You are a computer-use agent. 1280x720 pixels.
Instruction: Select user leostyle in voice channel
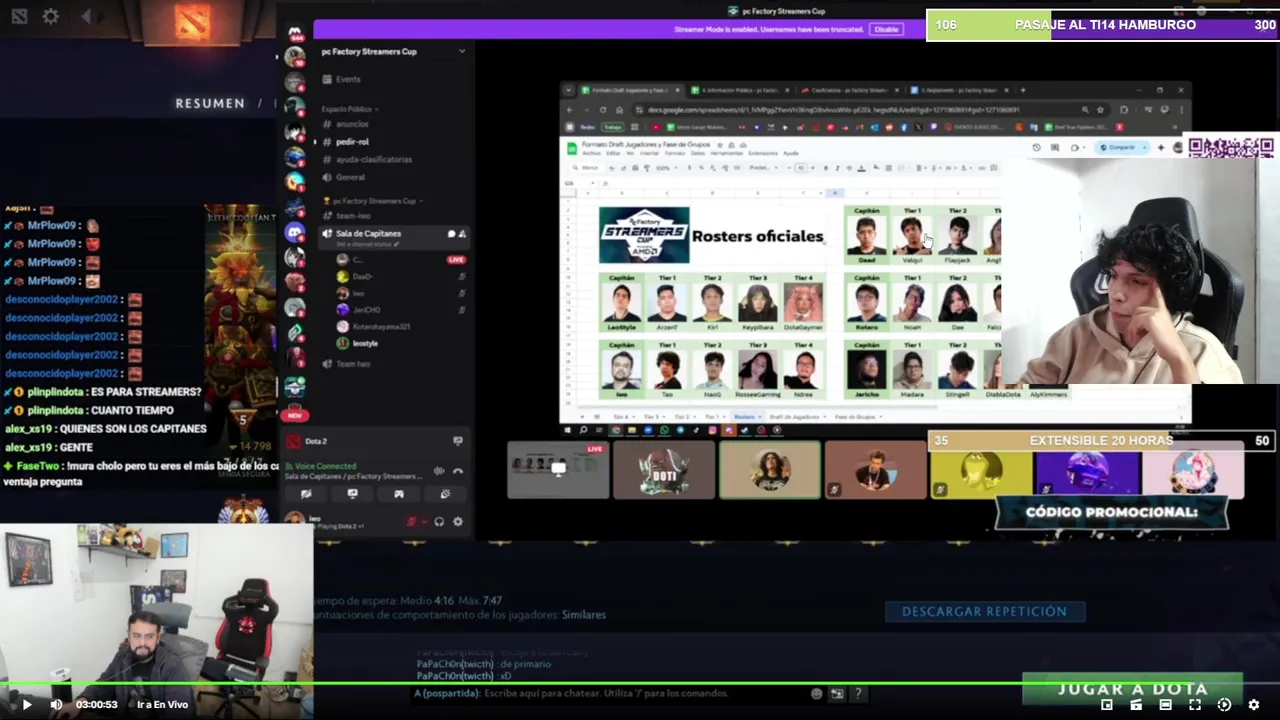(x=365, y=344)
